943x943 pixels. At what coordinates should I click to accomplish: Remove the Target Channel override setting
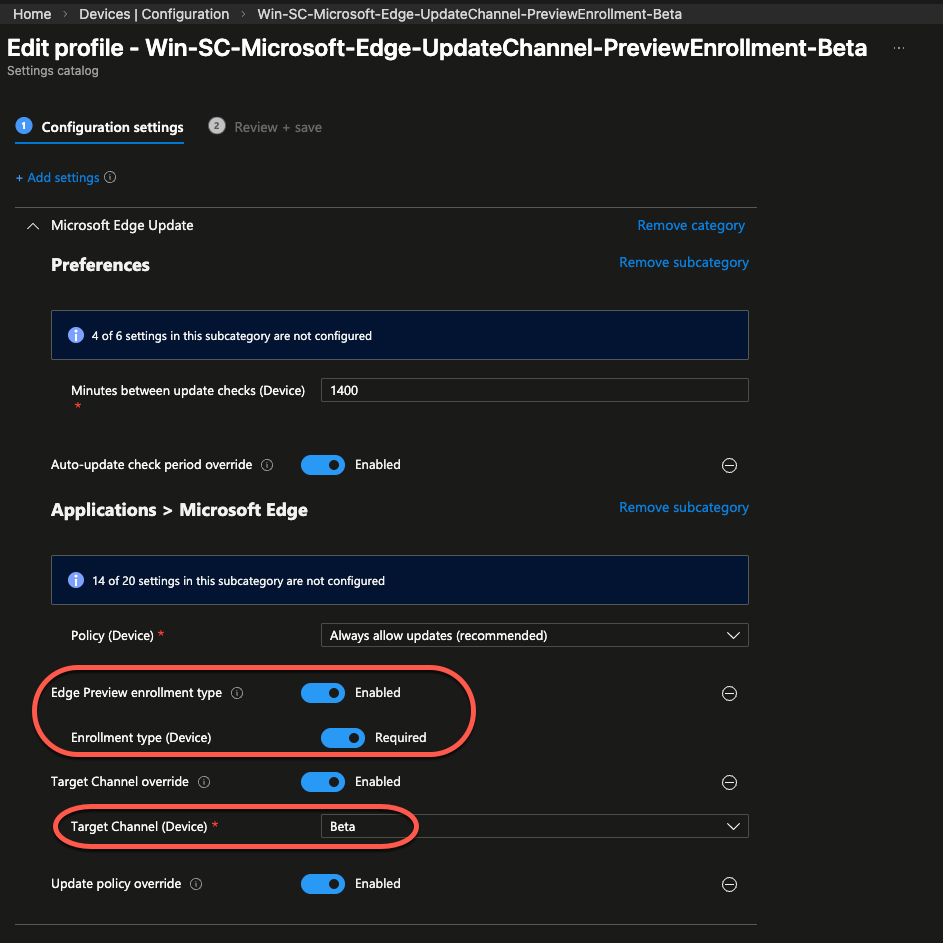click(x=729, y=783)
